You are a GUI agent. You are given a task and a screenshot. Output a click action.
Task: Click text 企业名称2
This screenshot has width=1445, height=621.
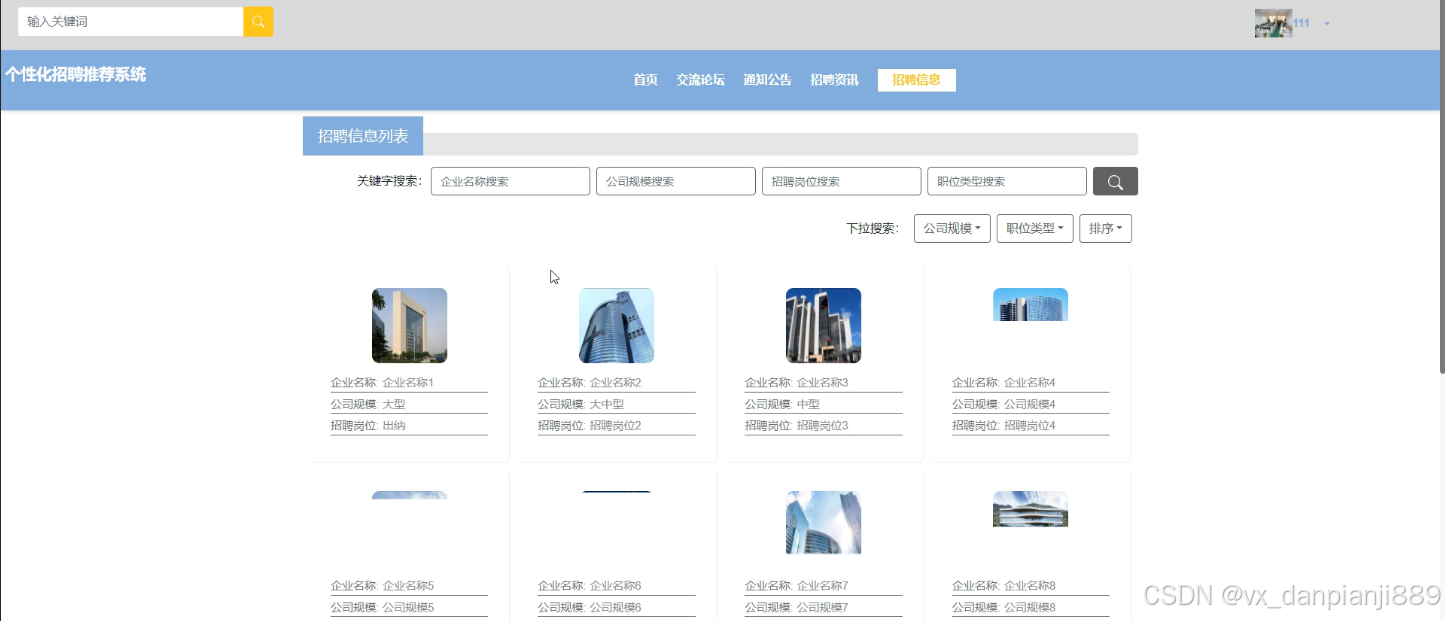(615, 383)
